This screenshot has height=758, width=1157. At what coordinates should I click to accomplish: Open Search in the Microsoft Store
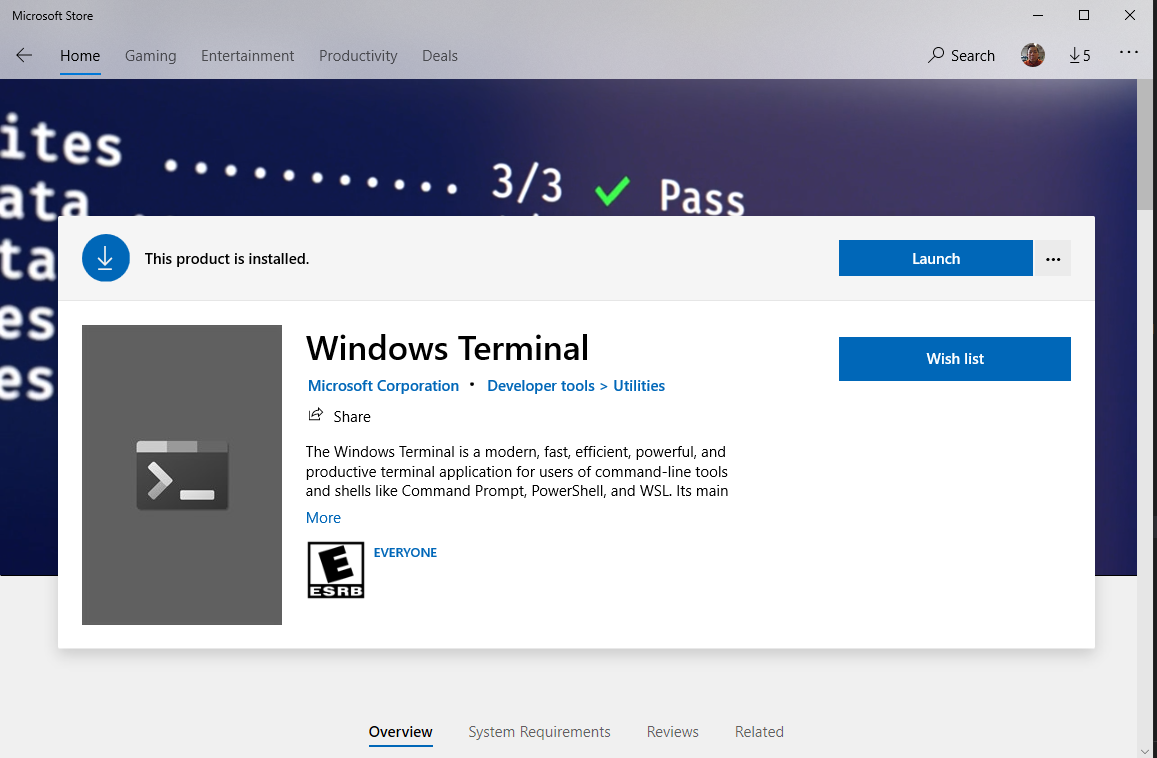960,55
